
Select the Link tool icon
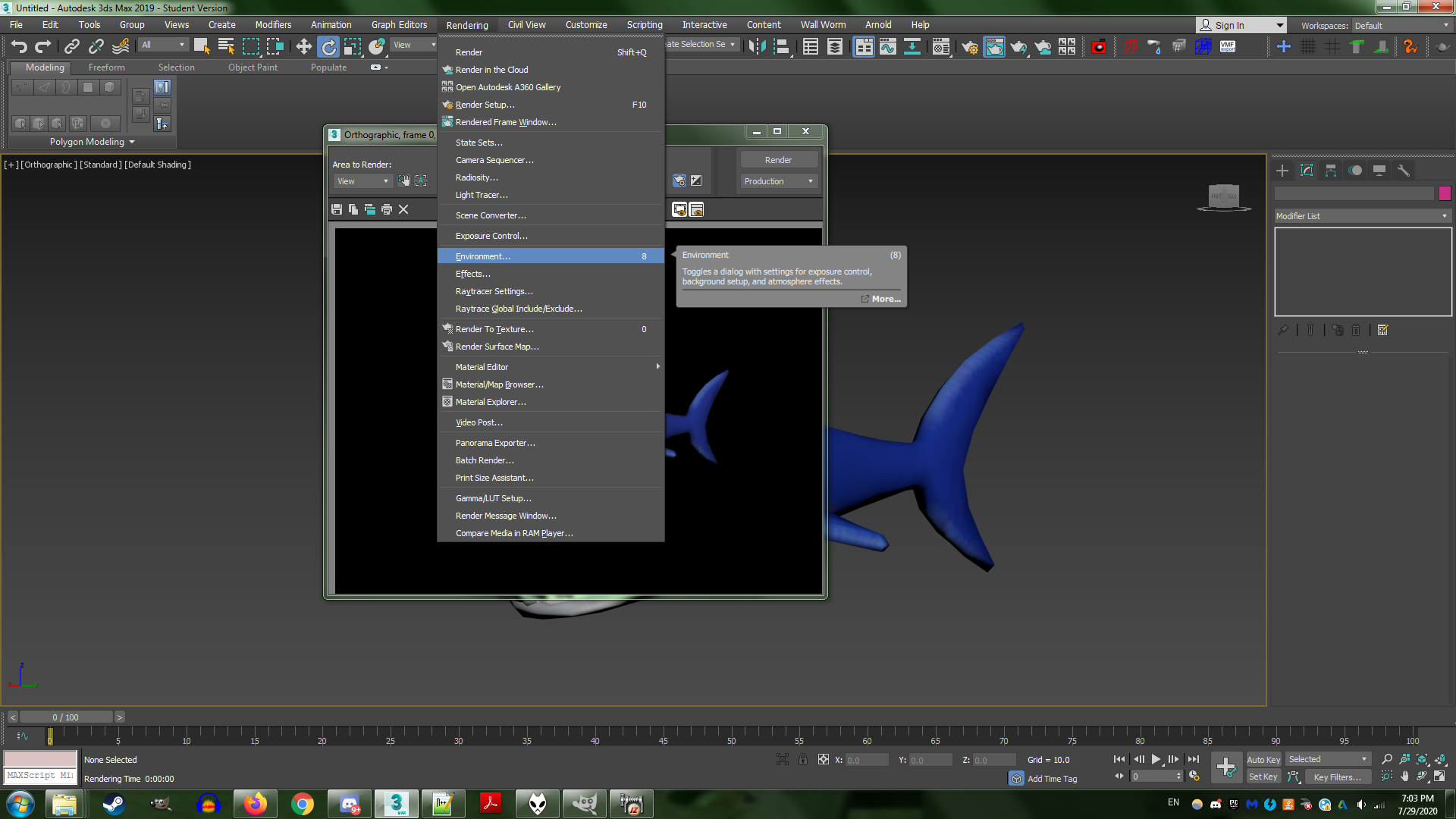71,47
